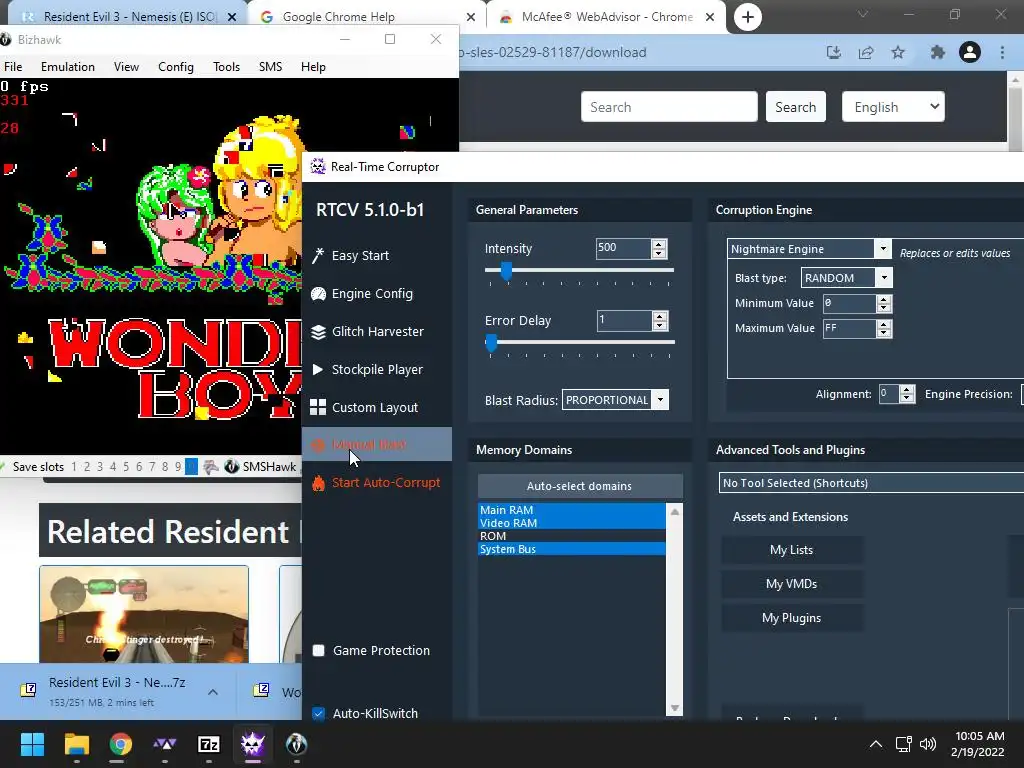Open Chrome from taskbar
Screen dimensions: 1024x768
click(120, 744)
